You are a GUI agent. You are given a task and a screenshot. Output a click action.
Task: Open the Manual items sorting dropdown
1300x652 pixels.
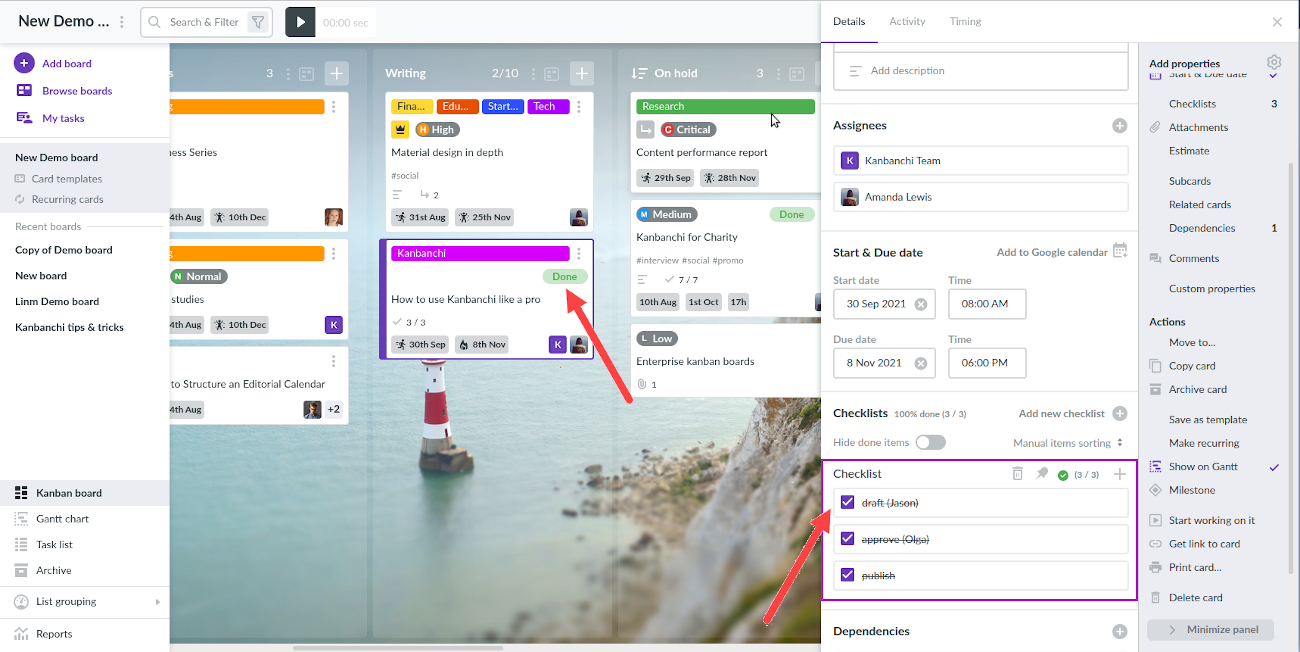coord(1068,443)
